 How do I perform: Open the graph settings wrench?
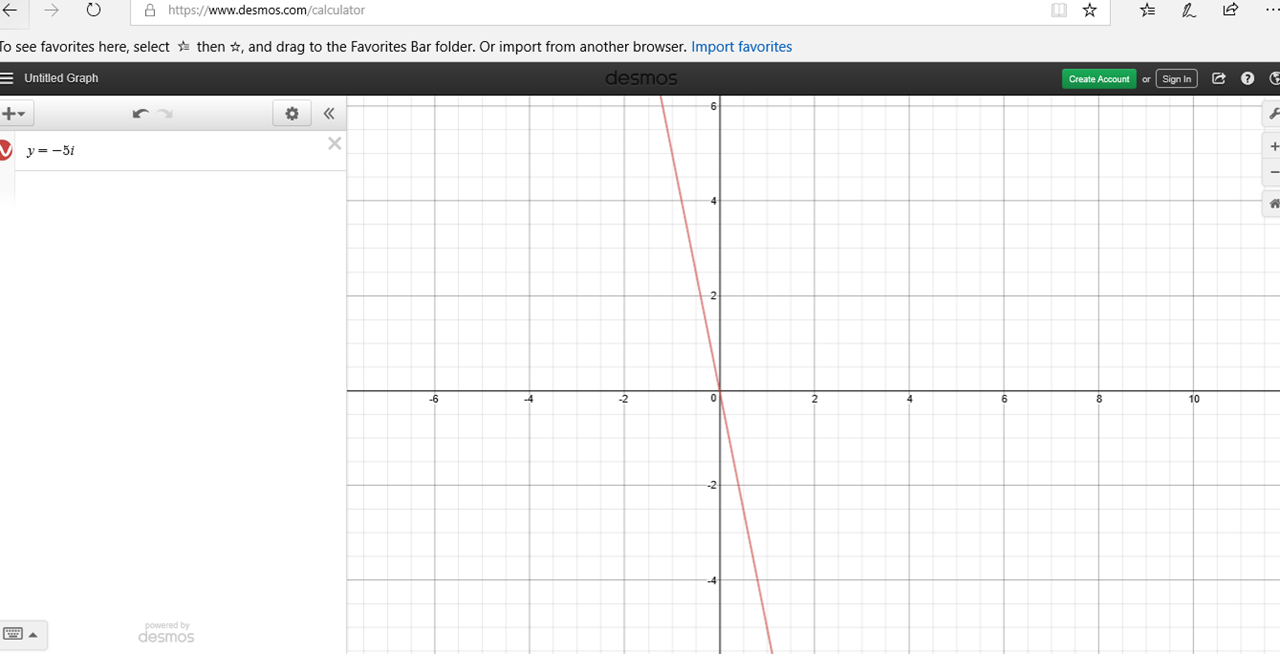tap(1273, 113)
